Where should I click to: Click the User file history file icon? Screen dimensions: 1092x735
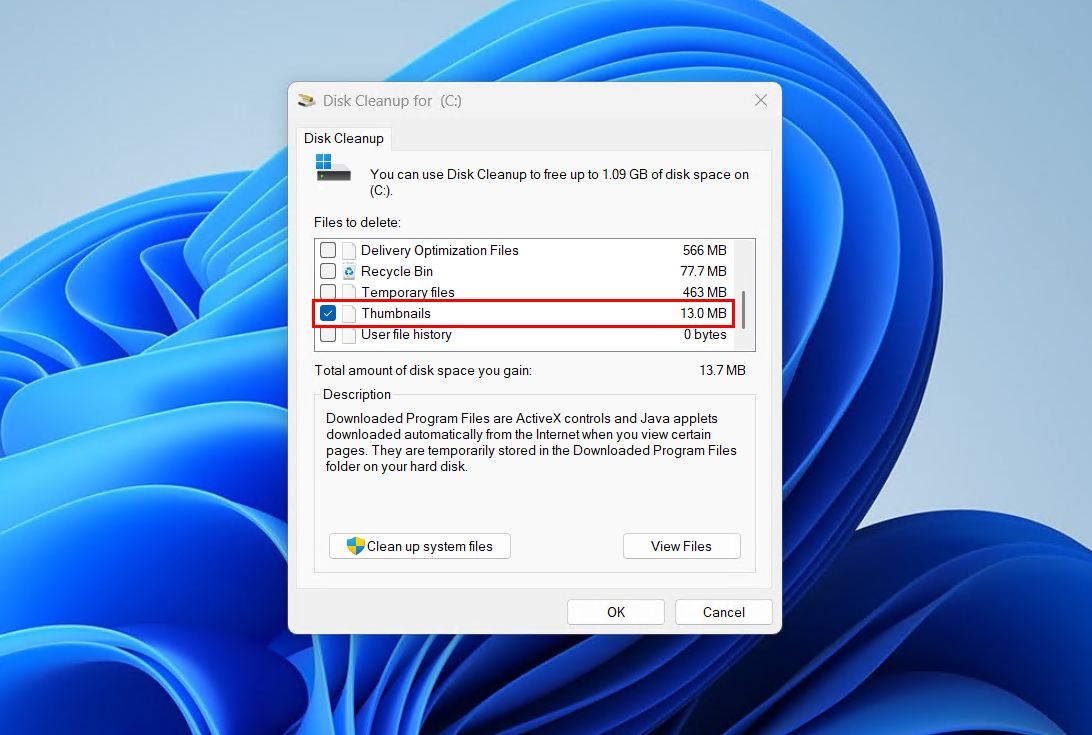click(349, 335)
